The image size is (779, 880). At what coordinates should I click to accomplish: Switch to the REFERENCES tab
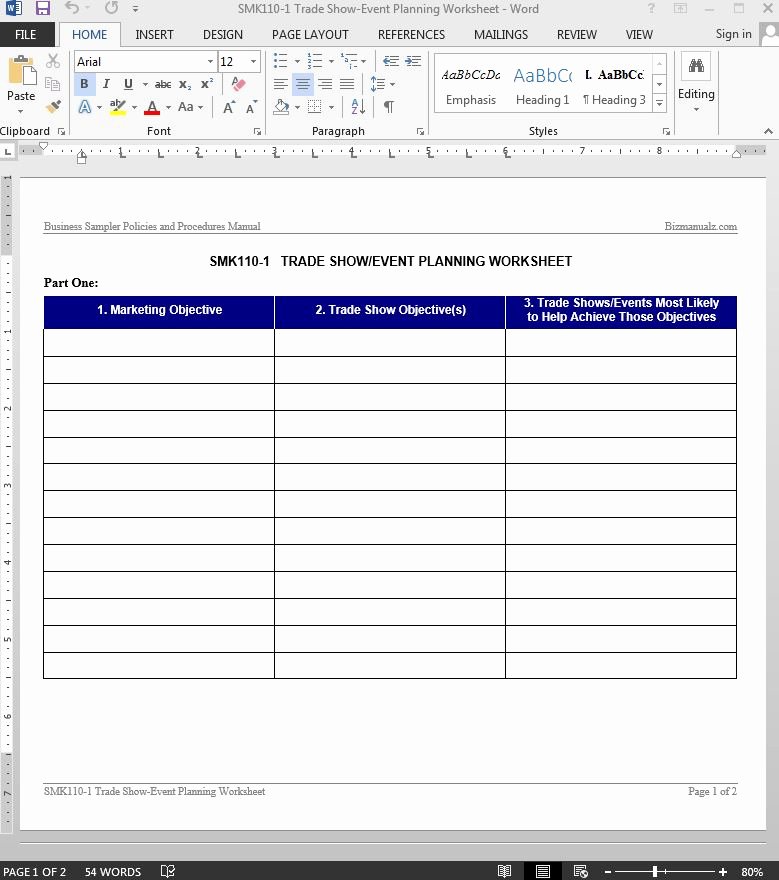[411, 35]
